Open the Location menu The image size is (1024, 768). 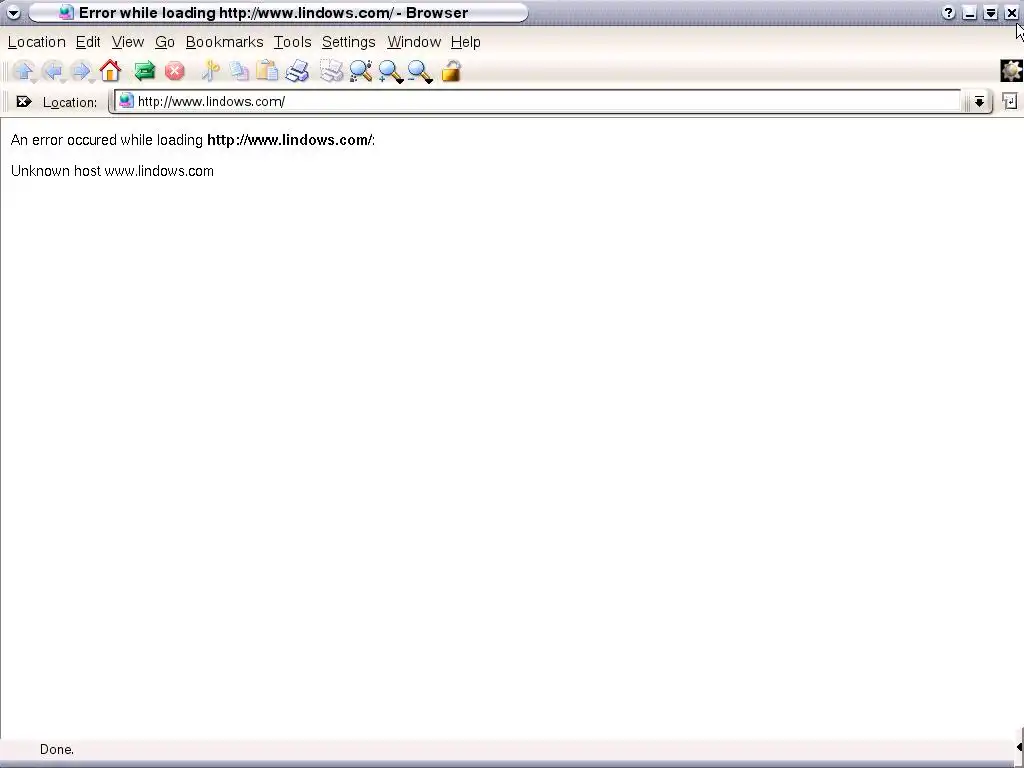point(37,42)
